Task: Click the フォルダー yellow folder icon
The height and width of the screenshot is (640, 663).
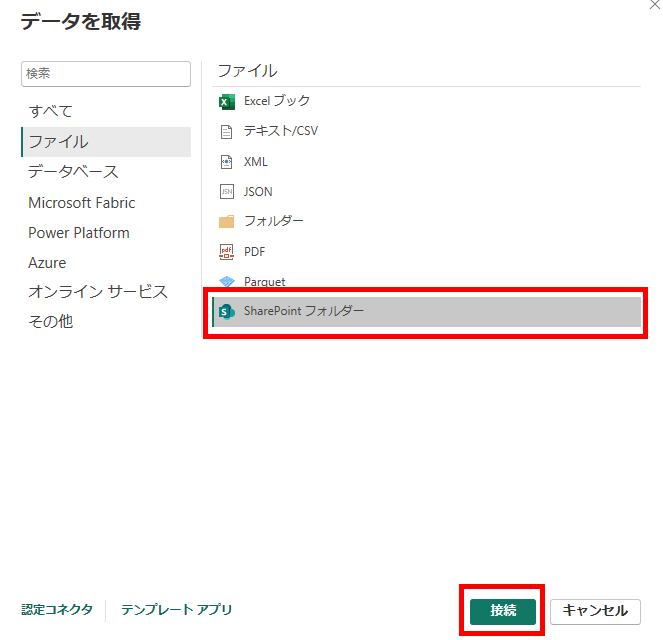Action: (x=227, y=222)
